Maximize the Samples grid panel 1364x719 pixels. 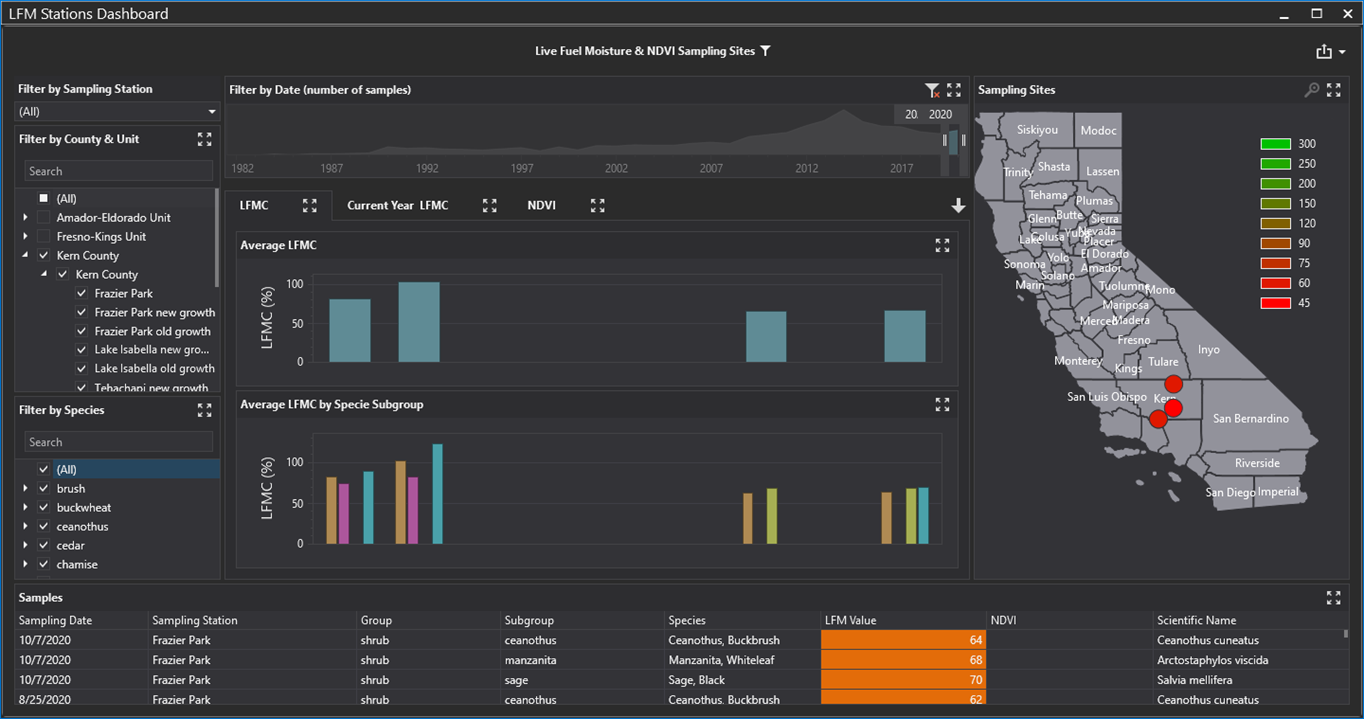point(1333,598)
